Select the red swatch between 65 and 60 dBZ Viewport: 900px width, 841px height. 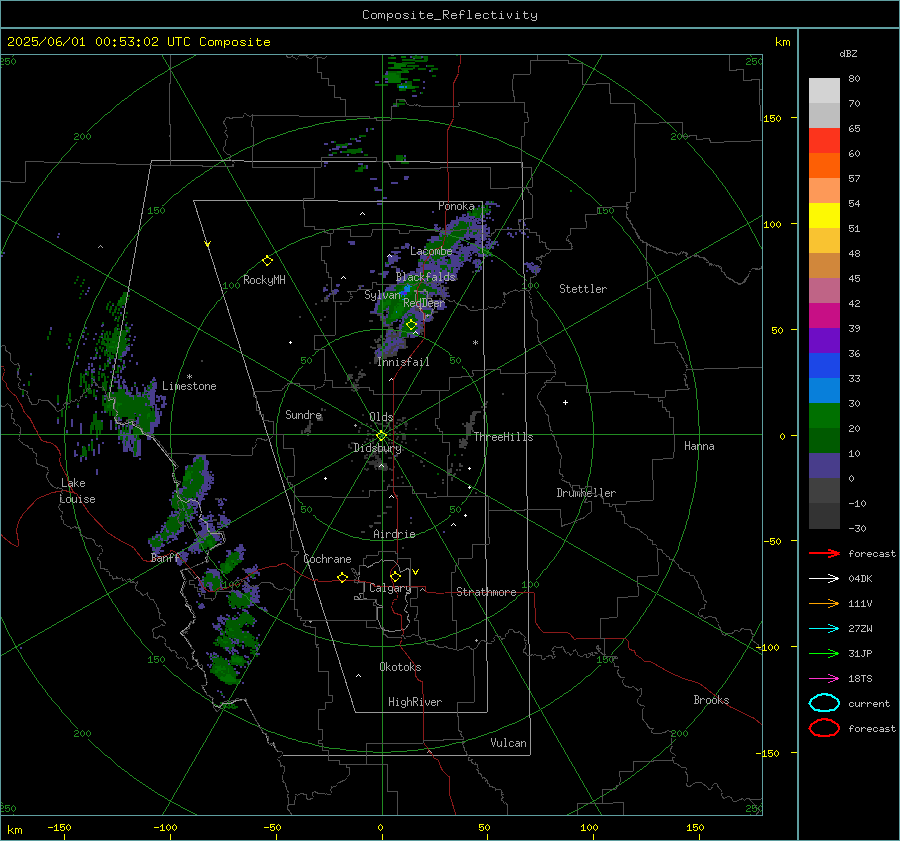824,141
